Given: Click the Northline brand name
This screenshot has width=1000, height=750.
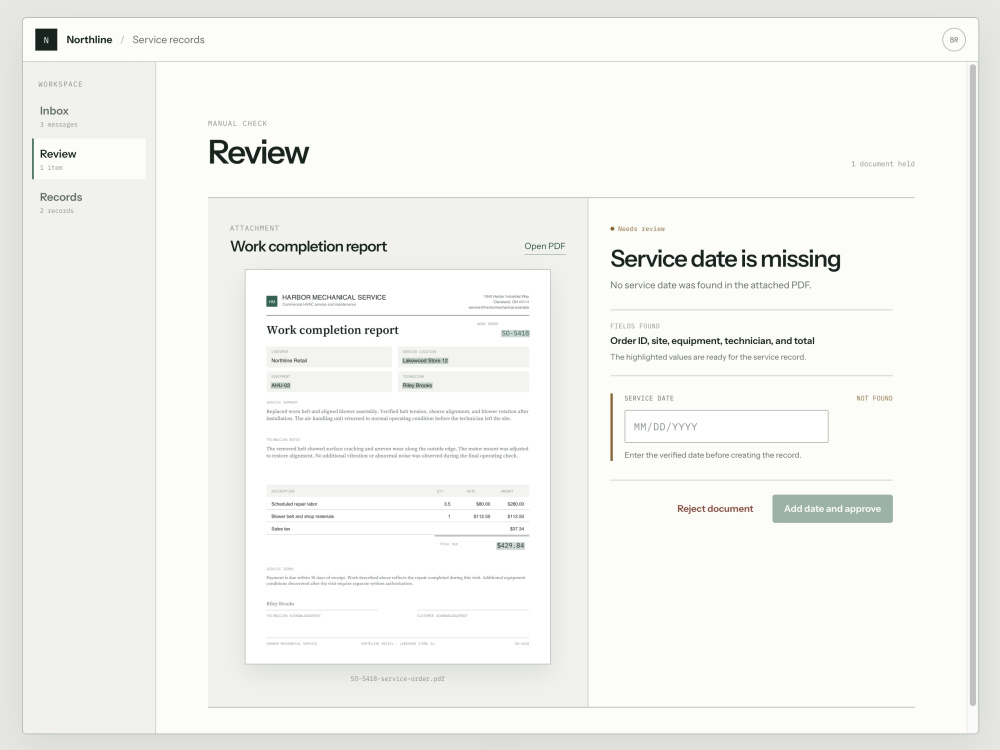Looking at the screenshot, I should tap(89, 40).
